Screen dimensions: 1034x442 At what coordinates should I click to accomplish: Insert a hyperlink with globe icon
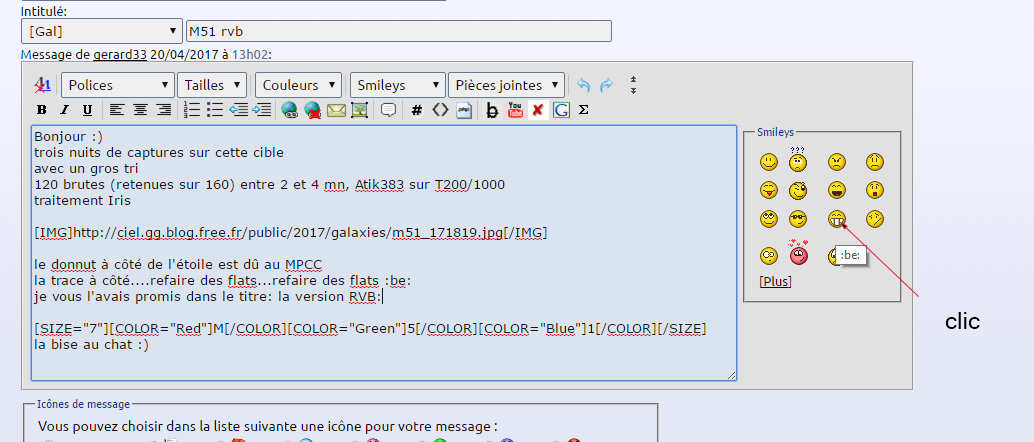(x=289, y=110)
